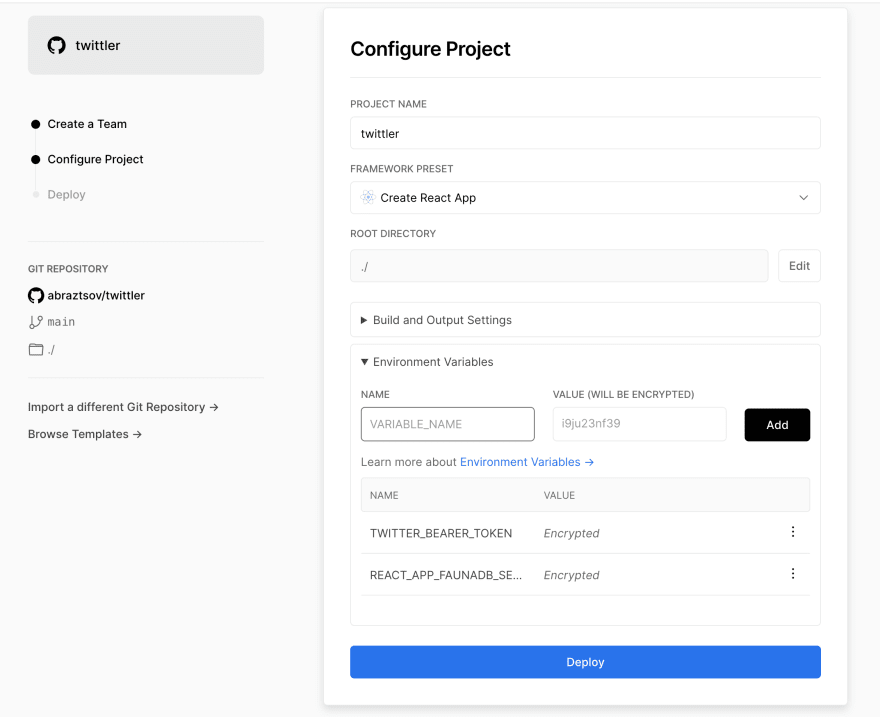
Task: Click the TWITTER_BEARER_TOKEN variable name
Action: pos(441,533)
